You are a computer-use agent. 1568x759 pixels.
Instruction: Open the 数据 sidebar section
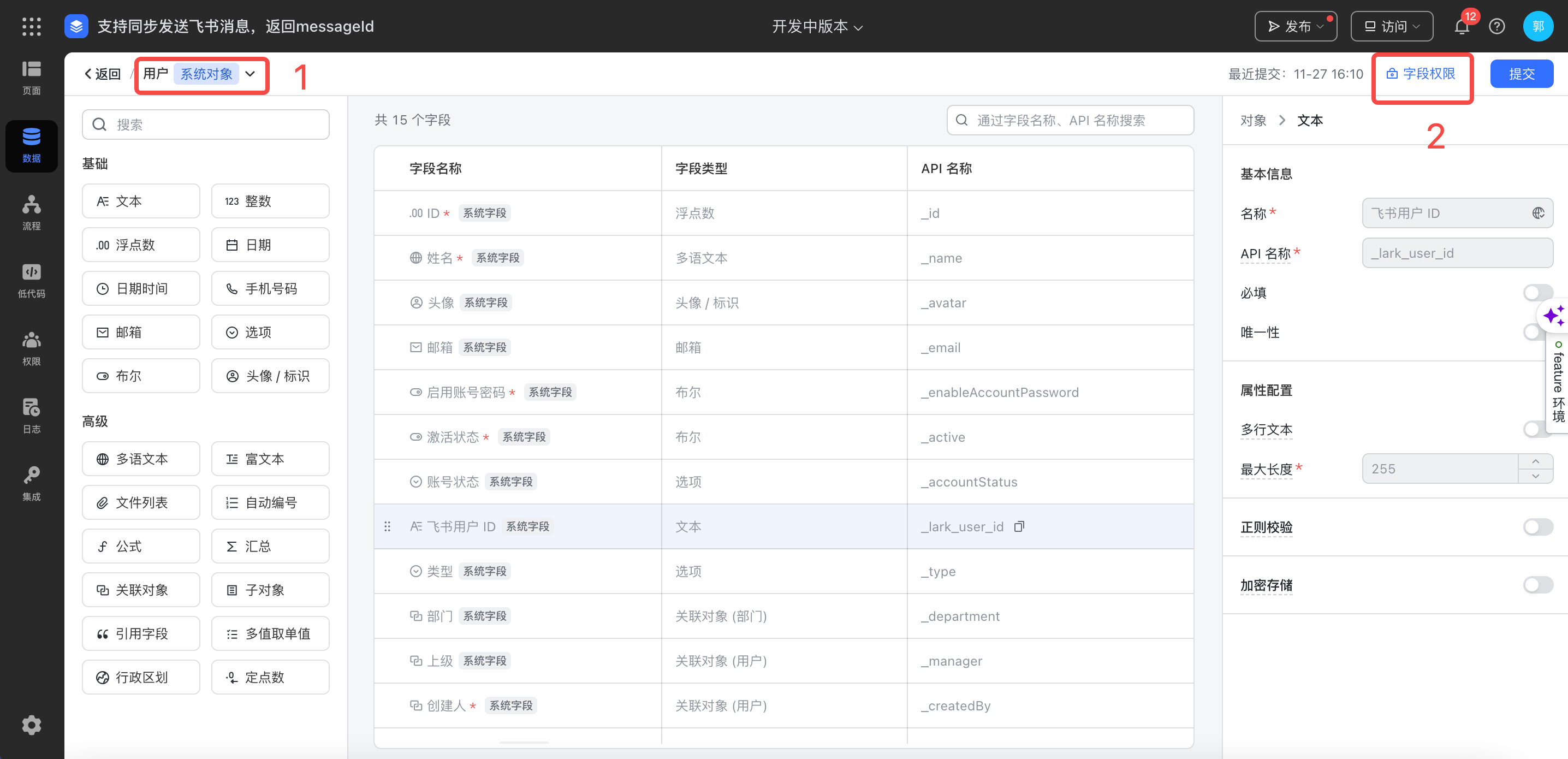[x=32, y=145]
